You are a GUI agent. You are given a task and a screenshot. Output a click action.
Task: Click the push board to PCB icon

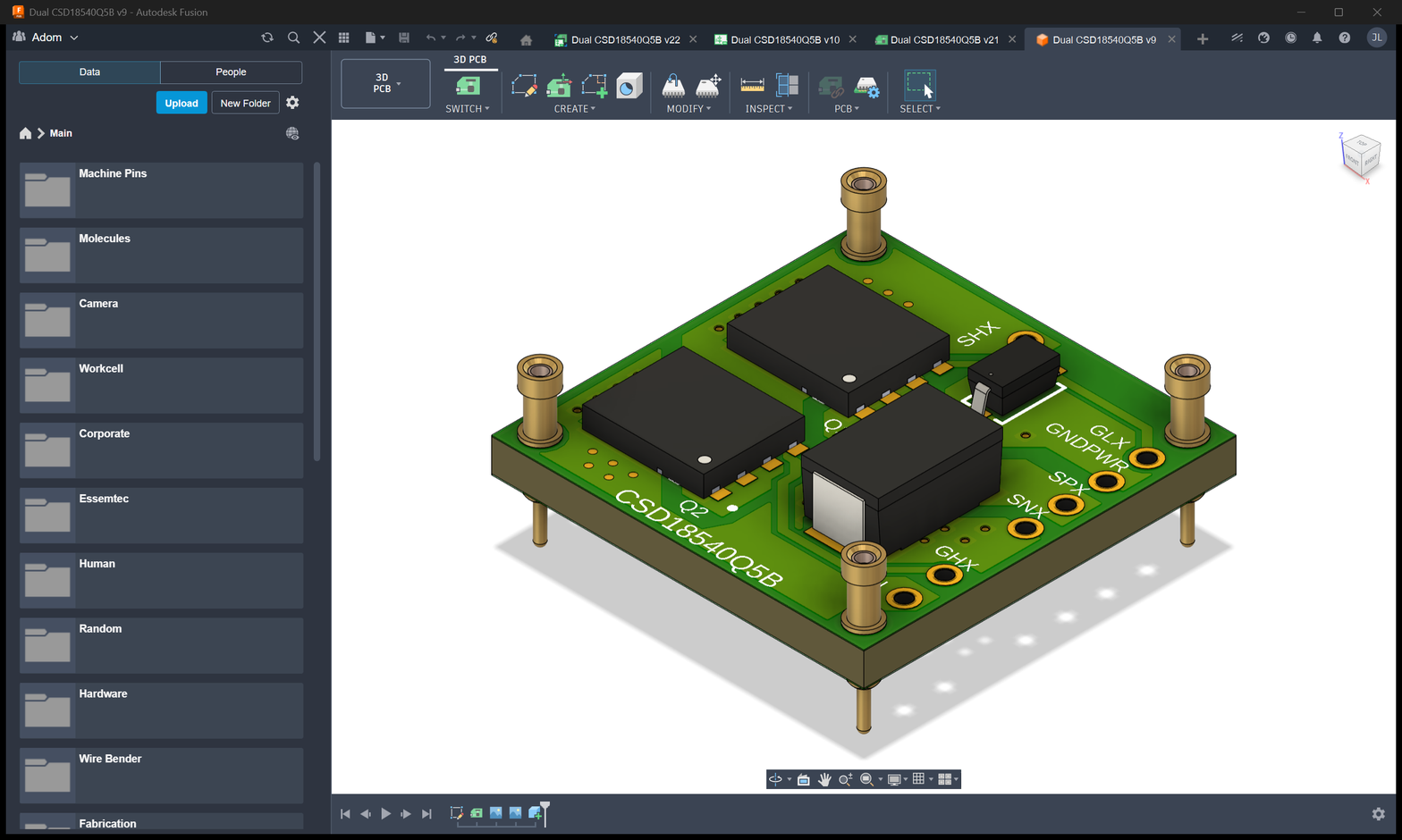pos(559,86)
